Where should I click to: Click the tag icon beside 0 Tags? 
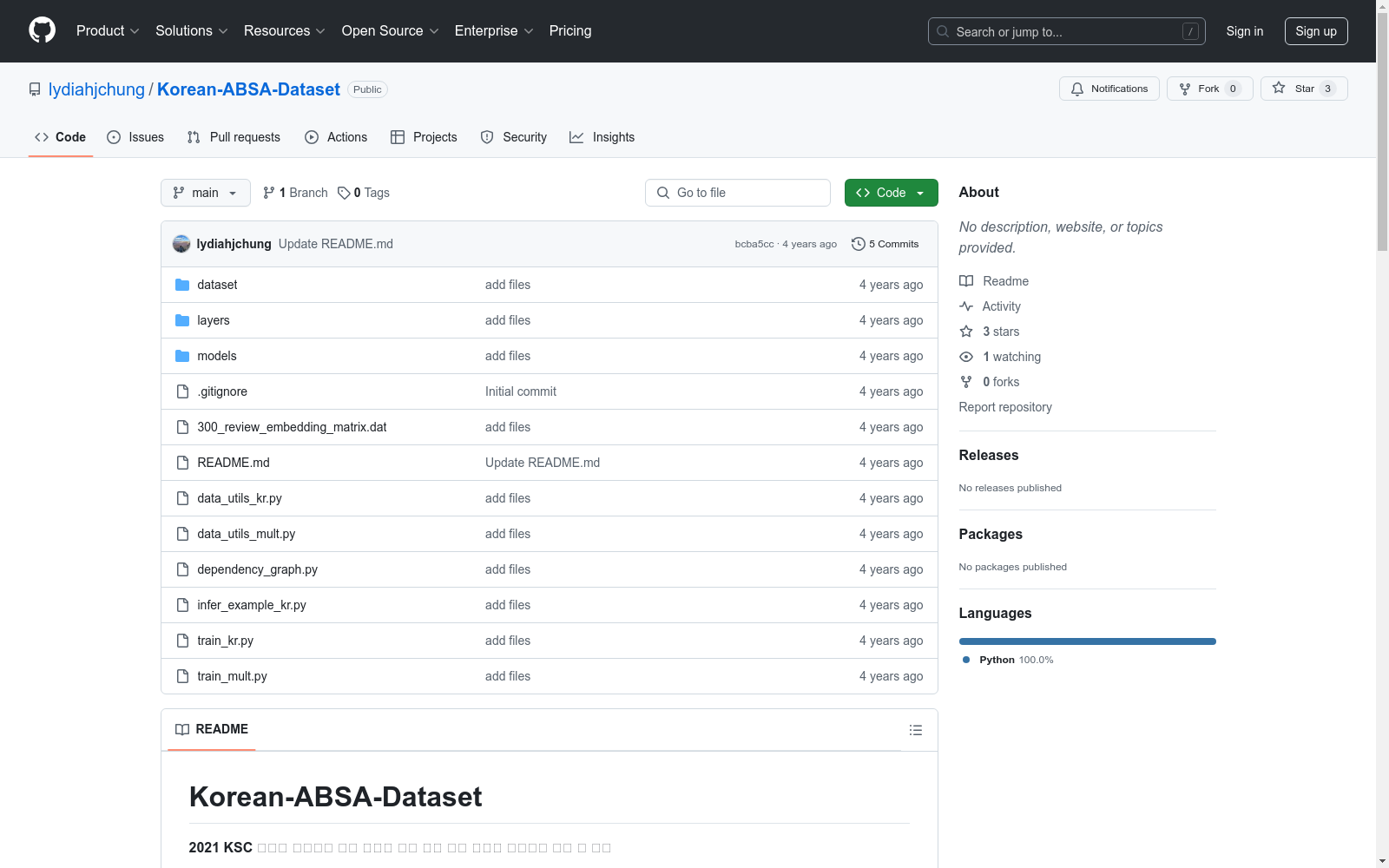(x=344, y=193)
